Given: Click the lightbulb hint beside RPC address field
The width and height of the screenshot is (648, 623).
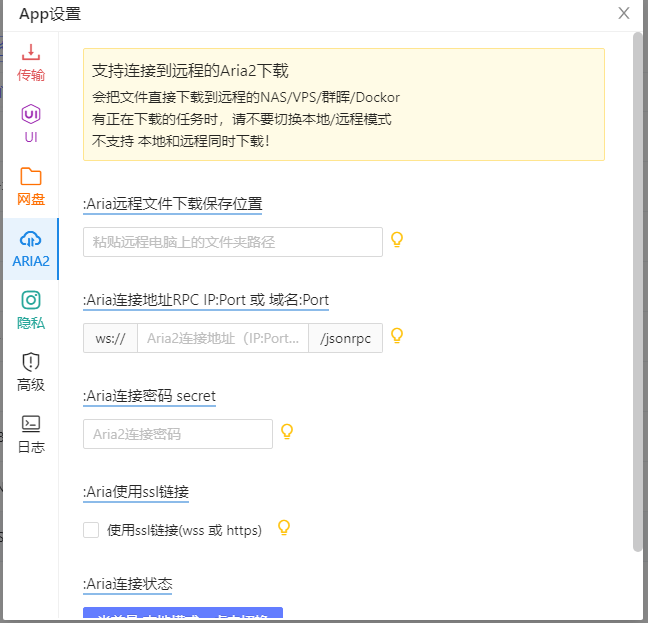Looking at the screenshot, I should (x=397, y=335).
